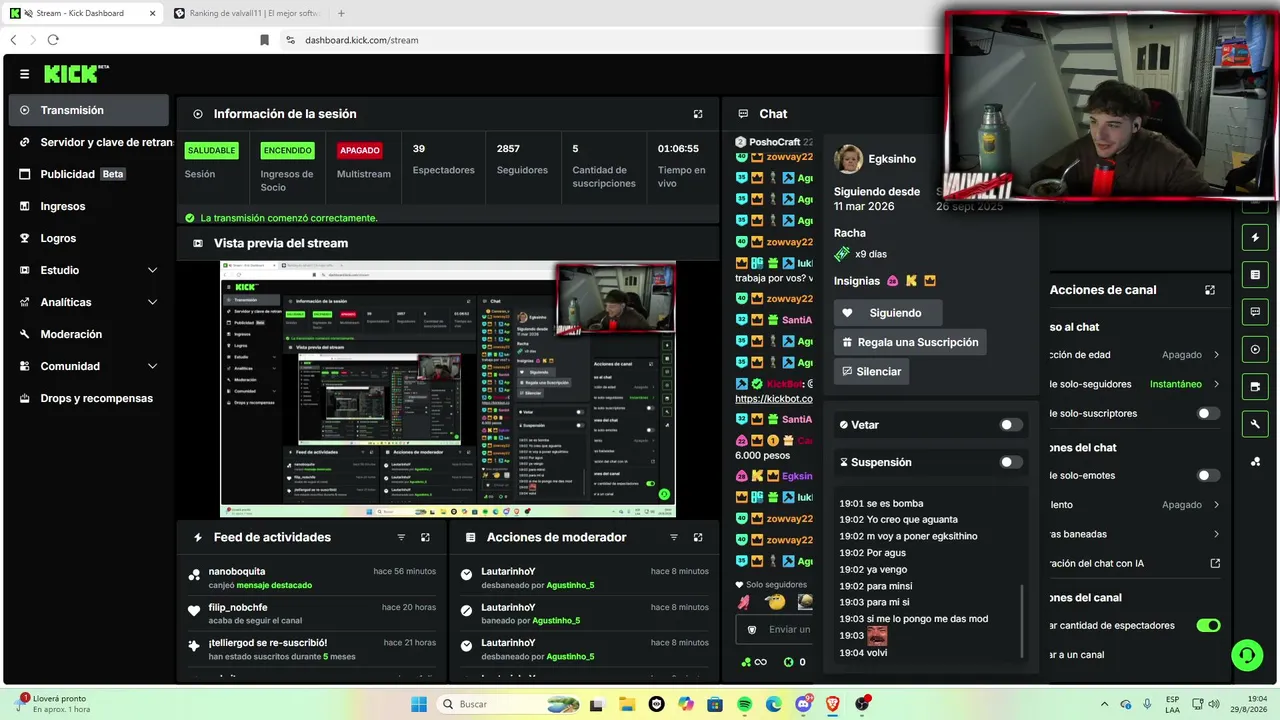Filter the Acciones de moderador list
This screenshot has width=1280, height=720.
pyautogui.click(x=674, y=537)
